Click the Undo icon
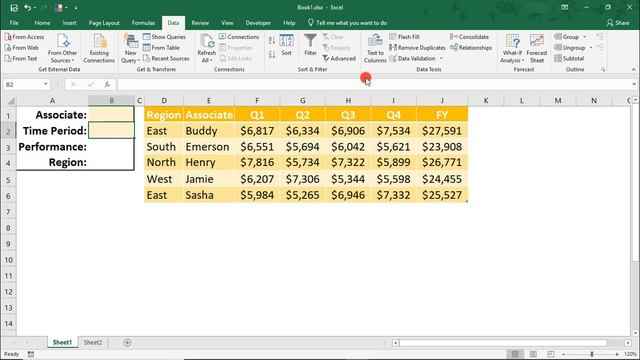Image resolution: width=640 pixels, height=360 pixels. [27, 8]
